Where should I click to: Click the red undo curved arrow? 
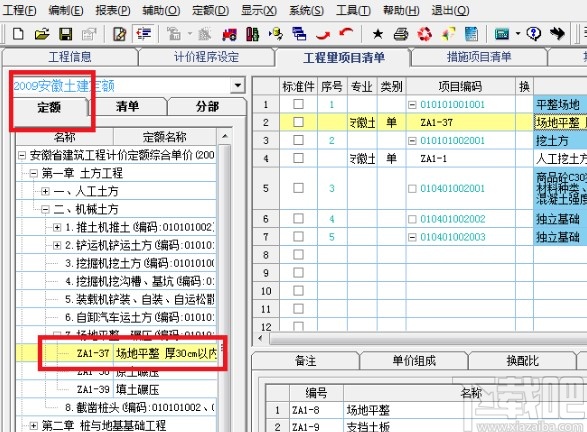[346, 34]
